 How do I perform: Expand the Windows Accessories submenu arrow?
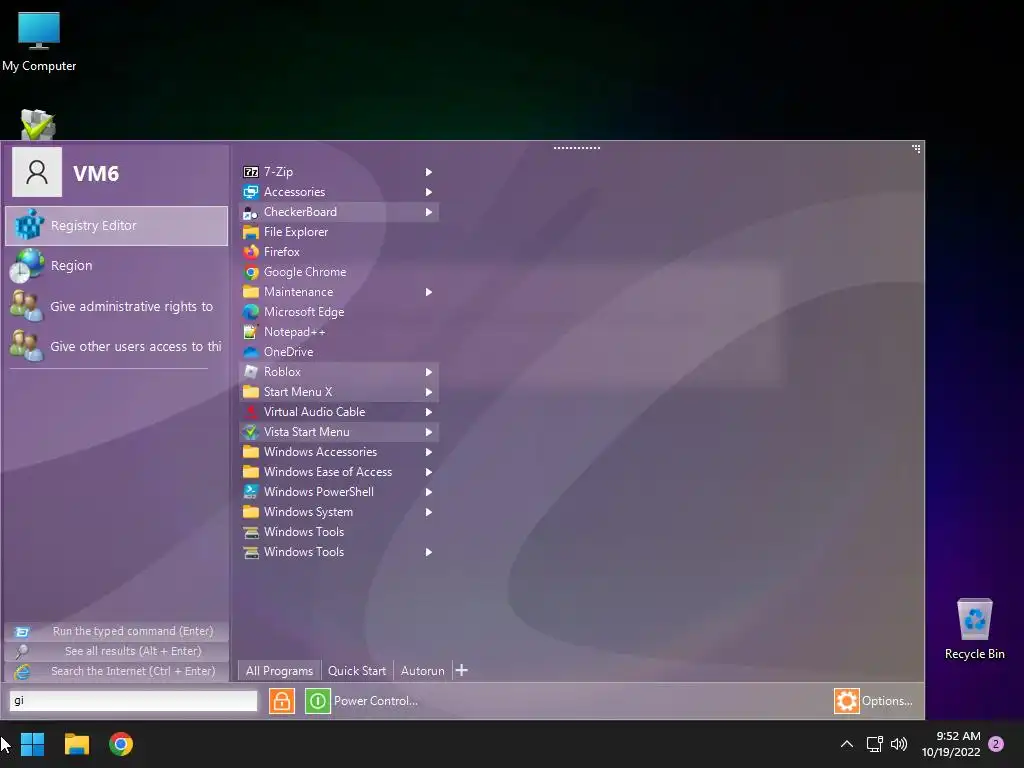point(429,452)
